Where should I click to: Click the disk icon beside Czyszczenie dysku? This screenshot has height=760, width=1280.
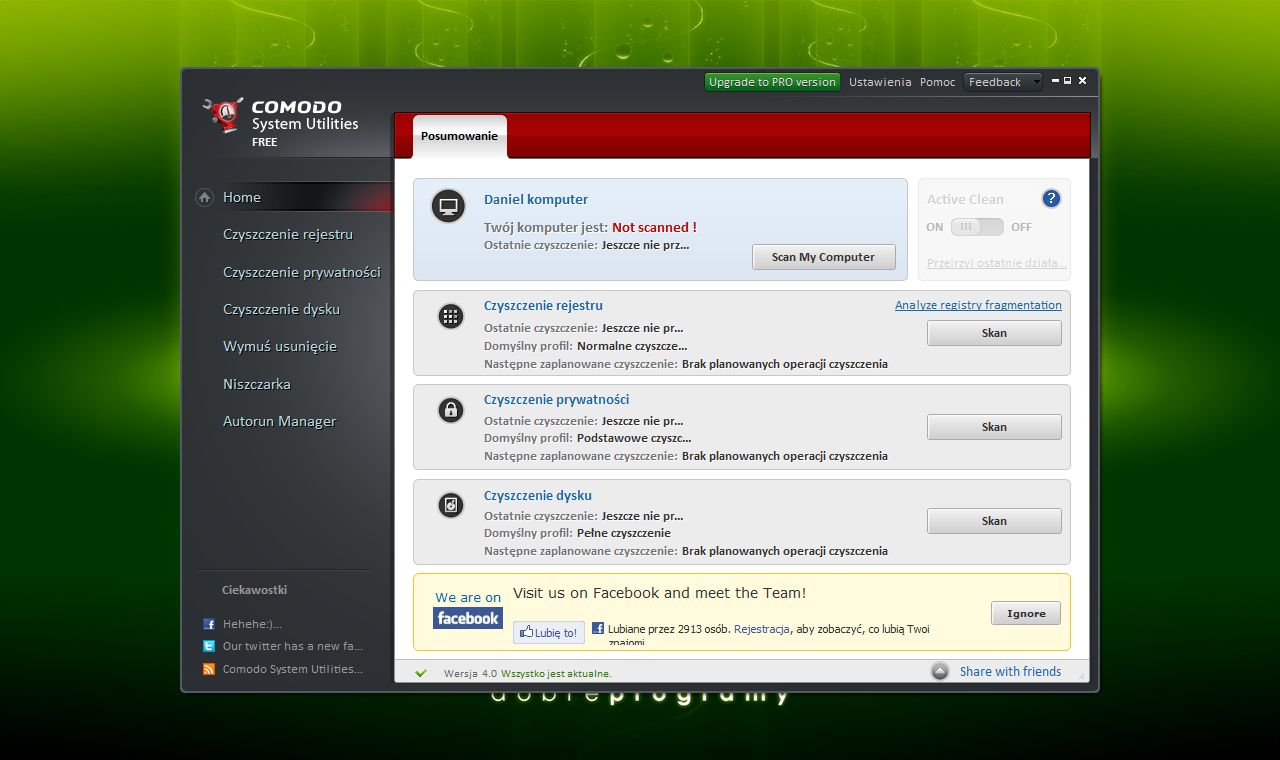tap(450, 505)
